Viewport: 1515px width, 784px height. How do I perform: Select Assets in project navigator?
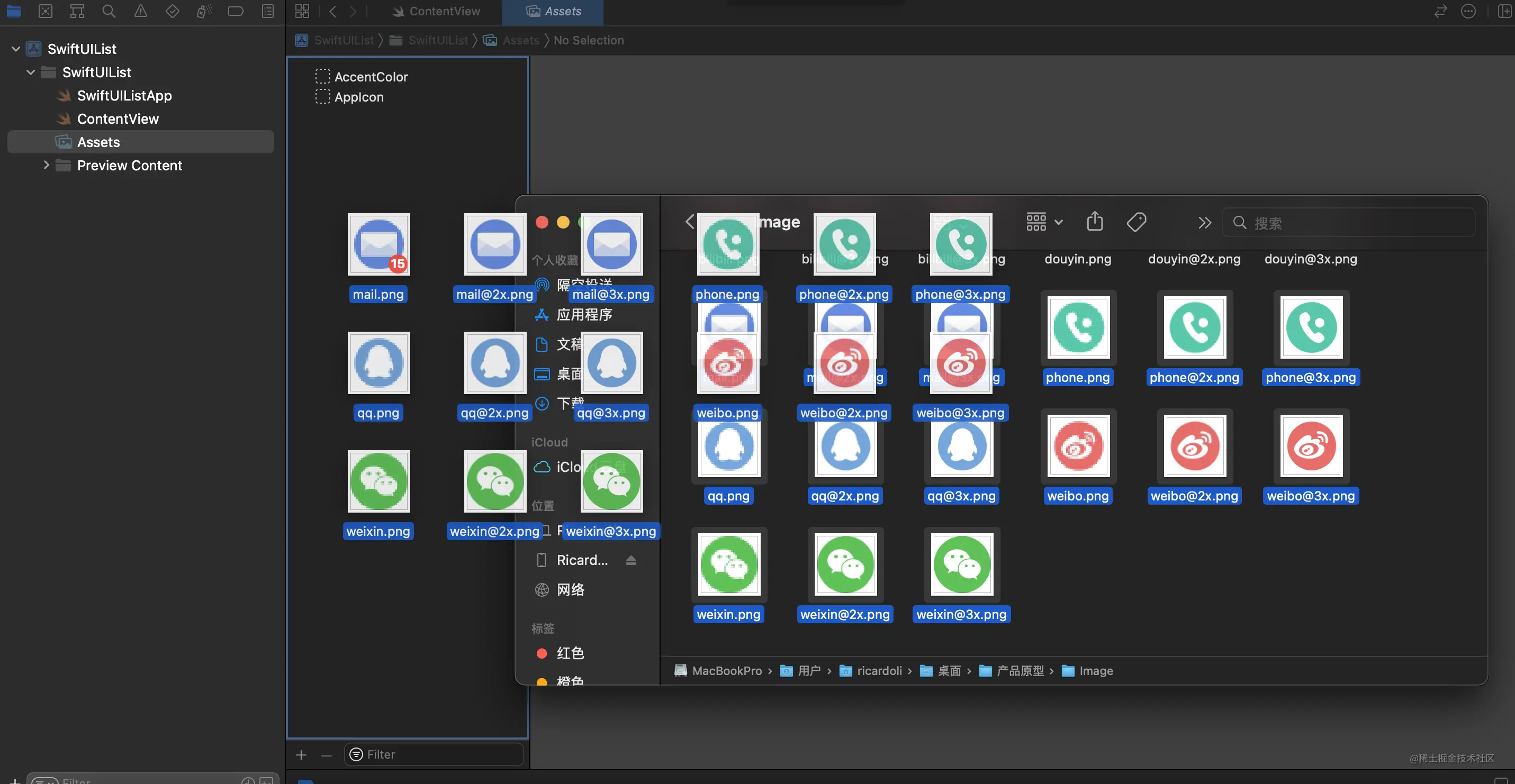click(x=141, y=142)
